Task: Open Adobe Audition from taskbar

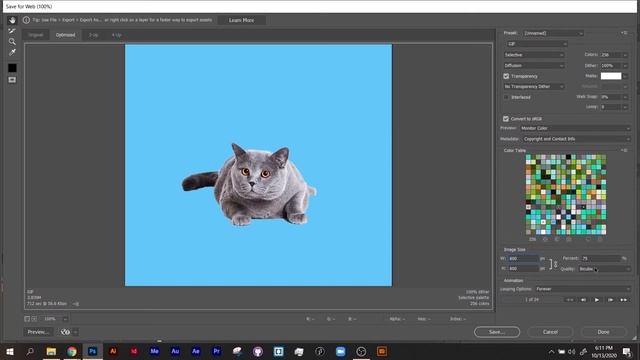Action: click(x=175, y=351)
